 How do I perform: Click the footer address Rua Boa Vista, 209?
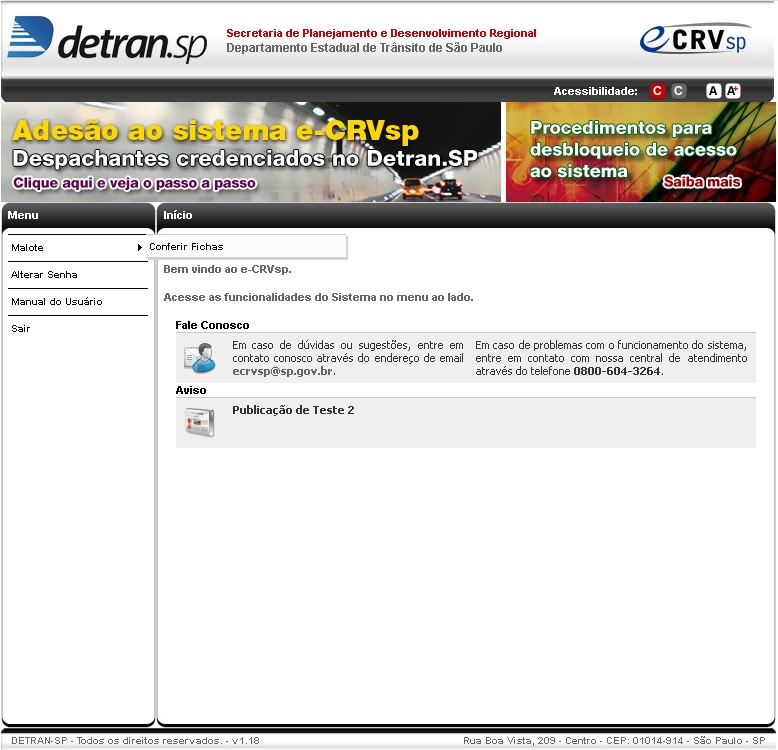tap(614, 741)
